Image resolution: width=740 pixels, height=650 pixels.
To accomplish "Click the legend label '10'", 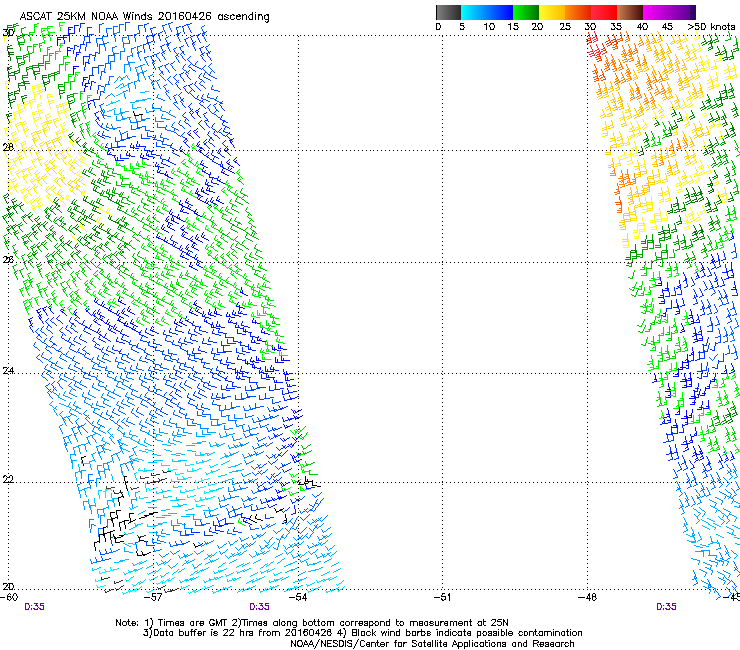I will pos(489,27).
